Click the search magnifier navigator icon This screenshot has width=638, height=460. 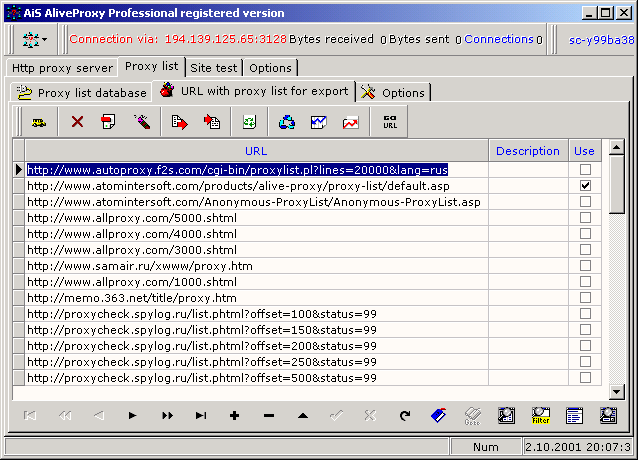(x=507, y=415)
